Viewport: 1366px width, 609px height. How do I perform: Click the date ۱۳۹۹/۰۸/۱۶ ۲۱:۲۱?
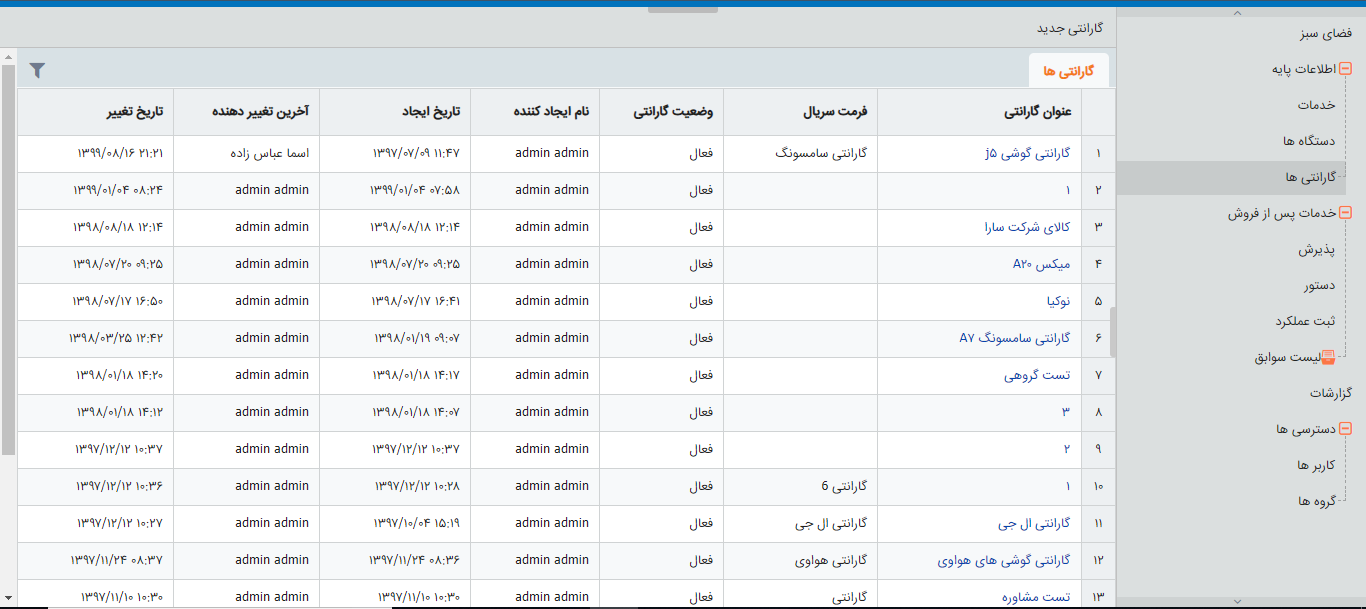pyautogui.click(x=120, y=154)
